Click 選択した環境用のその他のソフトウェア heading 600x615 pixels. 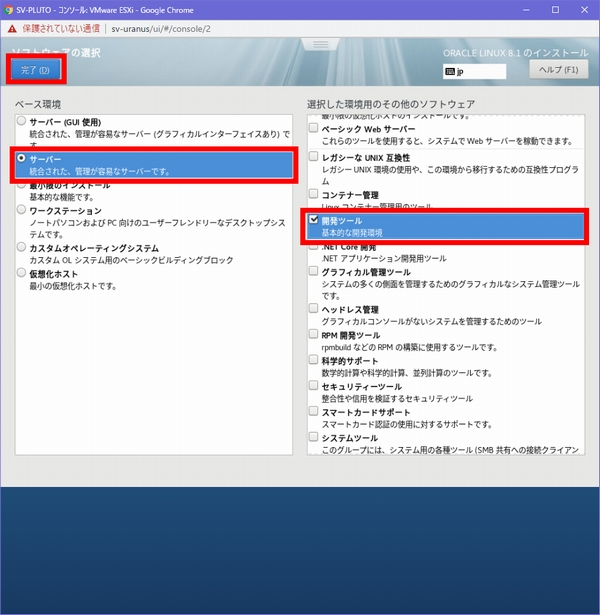click(x=391, y=104)
